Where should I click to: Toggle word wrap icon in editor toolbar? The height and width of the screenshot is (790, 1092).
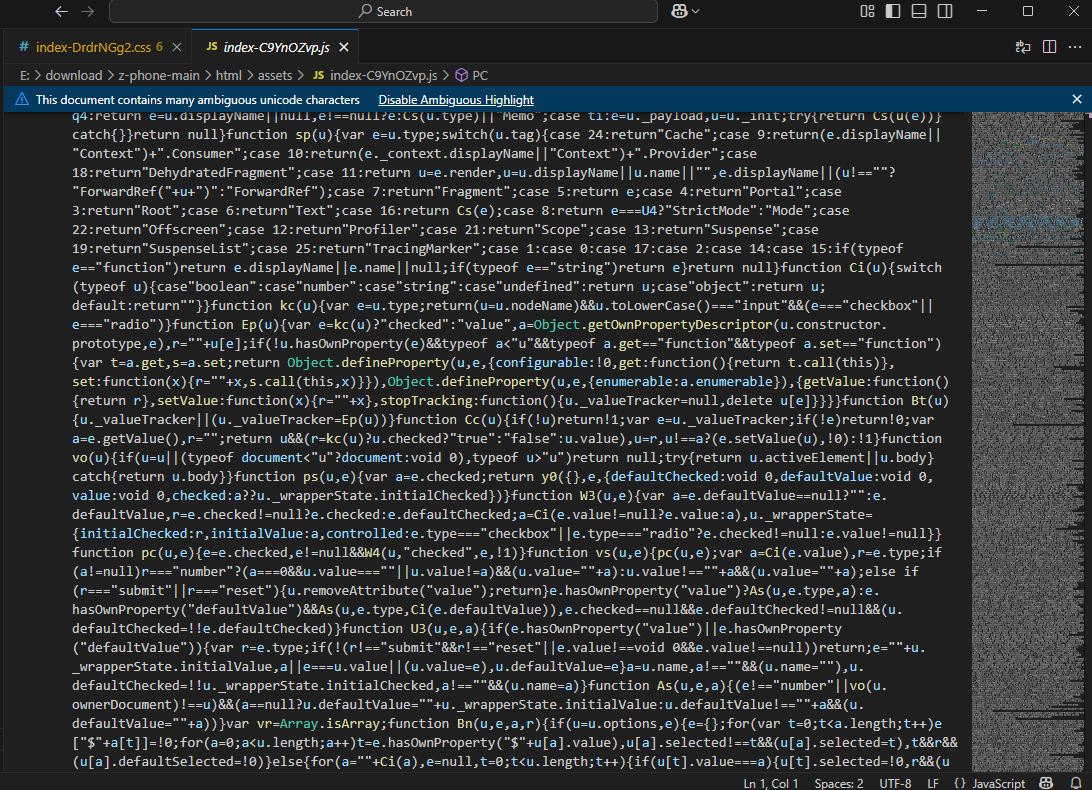(1023, 47)
